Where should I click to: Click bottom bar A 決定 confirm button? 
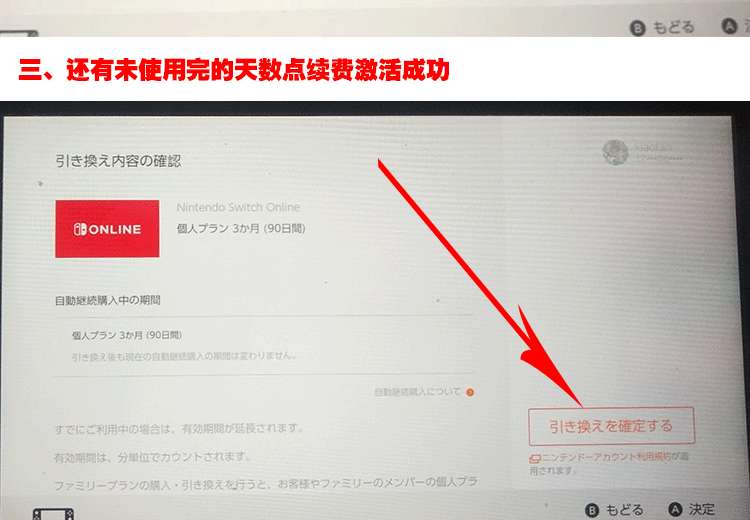pos(692,509)
